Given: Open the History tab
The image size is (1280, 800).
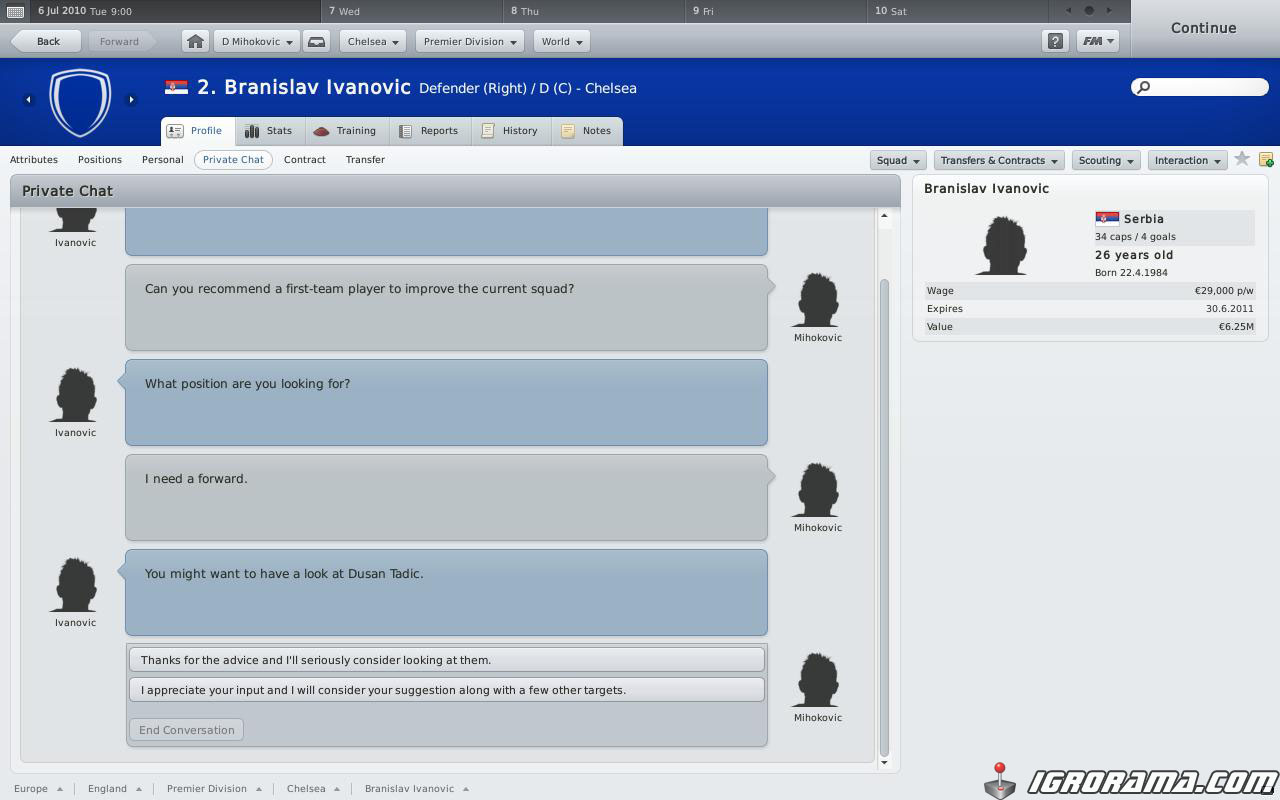Looking at the screenshot, I should point(510,131).
